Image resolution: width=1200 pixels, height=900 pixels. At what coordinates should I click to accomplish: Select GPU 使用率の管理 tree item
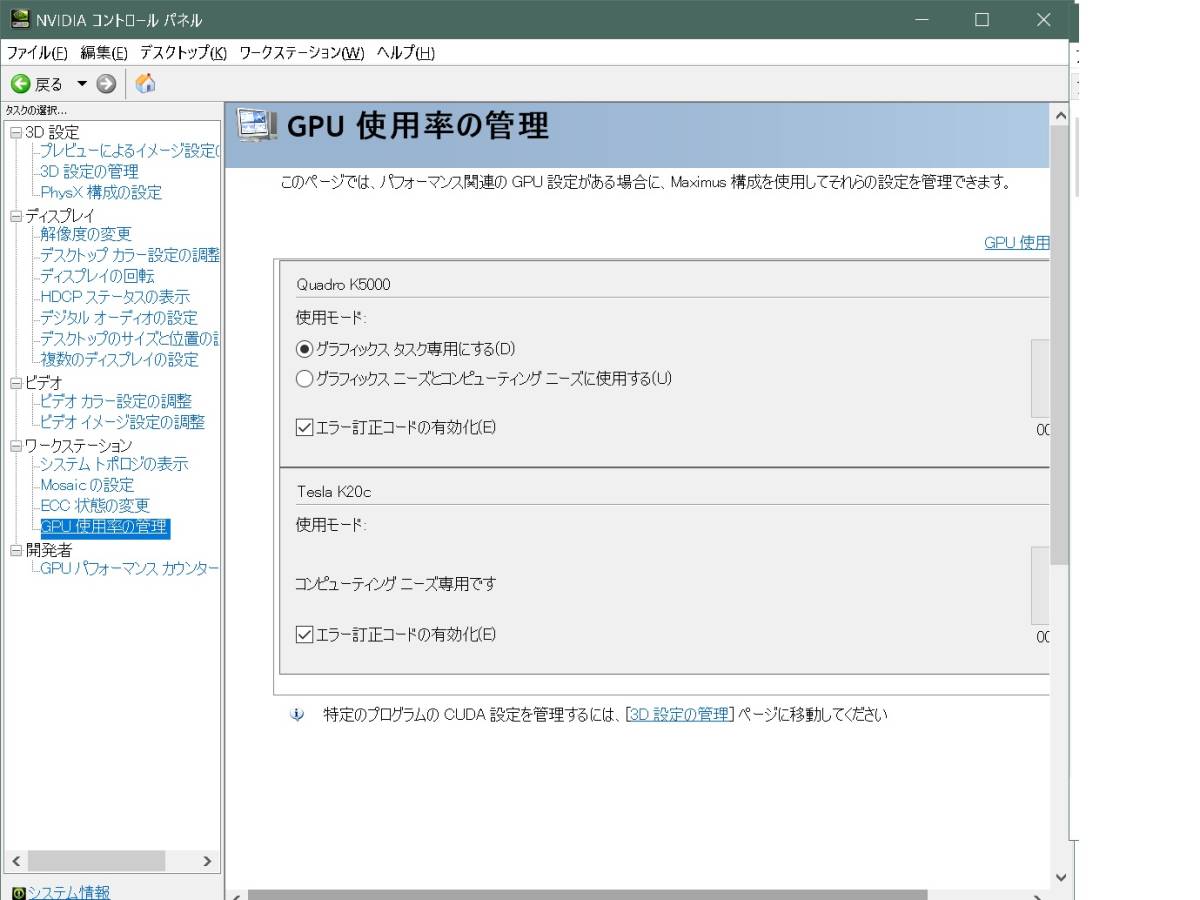105,527
